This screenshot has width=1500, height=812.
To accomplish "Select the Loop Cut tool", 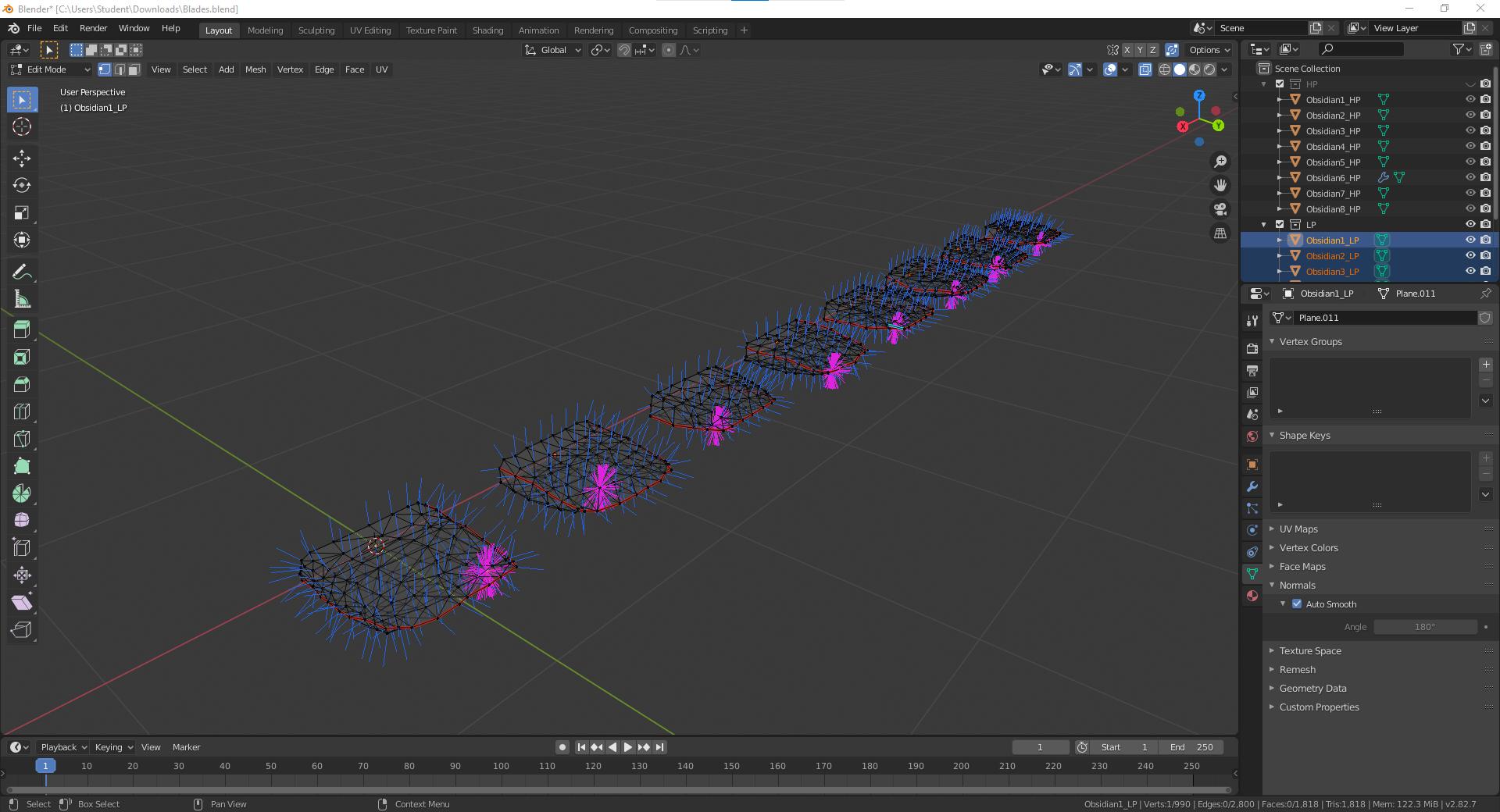I will click(x=22, y=411).
